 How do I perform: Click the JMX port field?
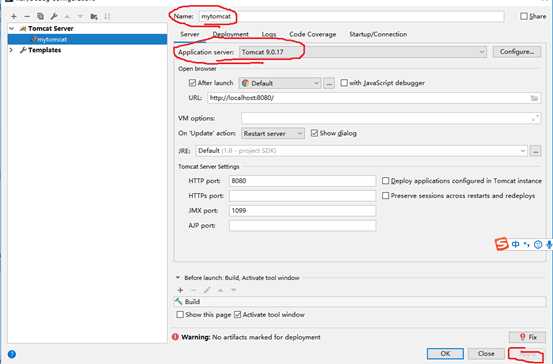point(302,211)
